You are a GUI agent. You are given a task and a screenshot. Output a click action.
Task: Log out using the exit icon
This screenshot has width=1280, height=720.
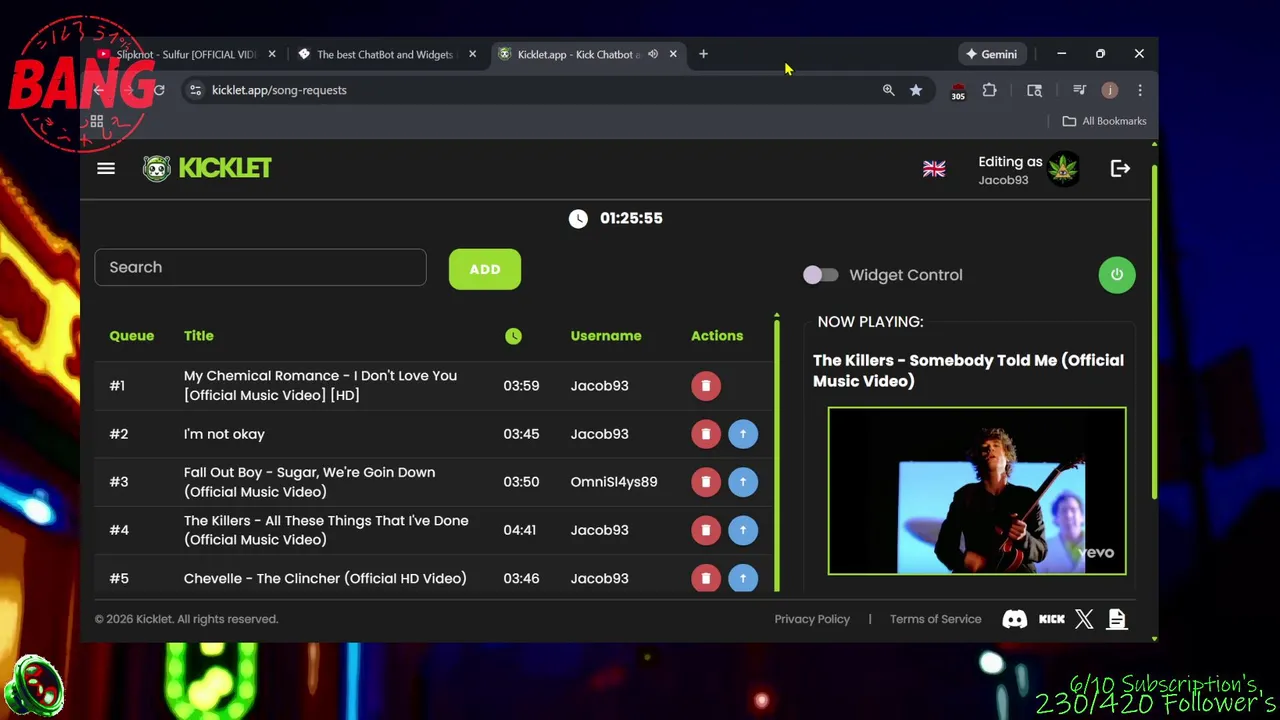click(x=1120, y=169)
